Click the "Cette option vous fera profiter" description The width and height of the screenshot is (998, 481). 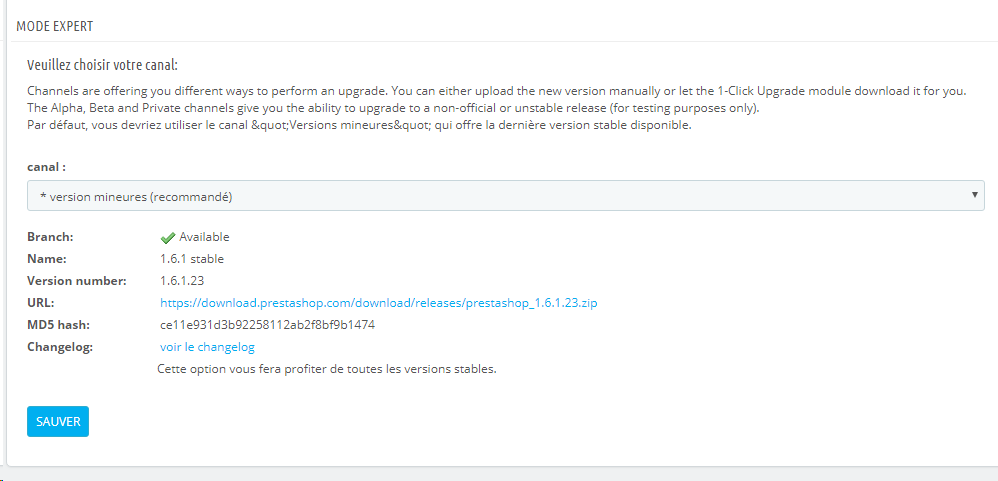(x=327, y=369)
